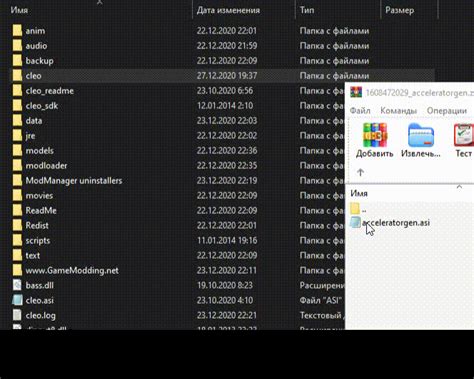Sort by the Размер column header

[399, 10]
